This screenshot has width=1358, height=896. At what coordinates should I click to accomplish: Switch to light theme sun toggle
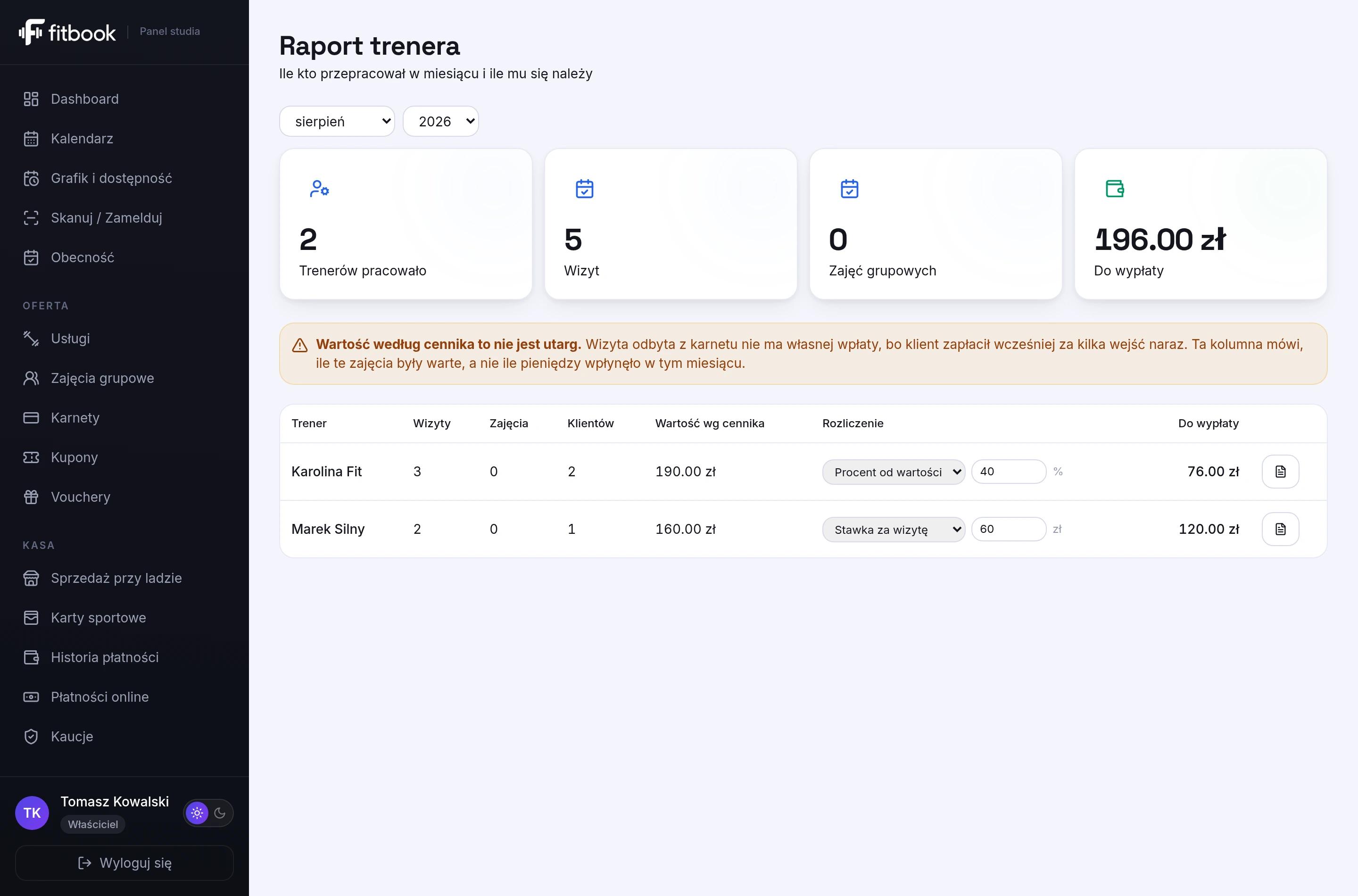coord(197,813)
